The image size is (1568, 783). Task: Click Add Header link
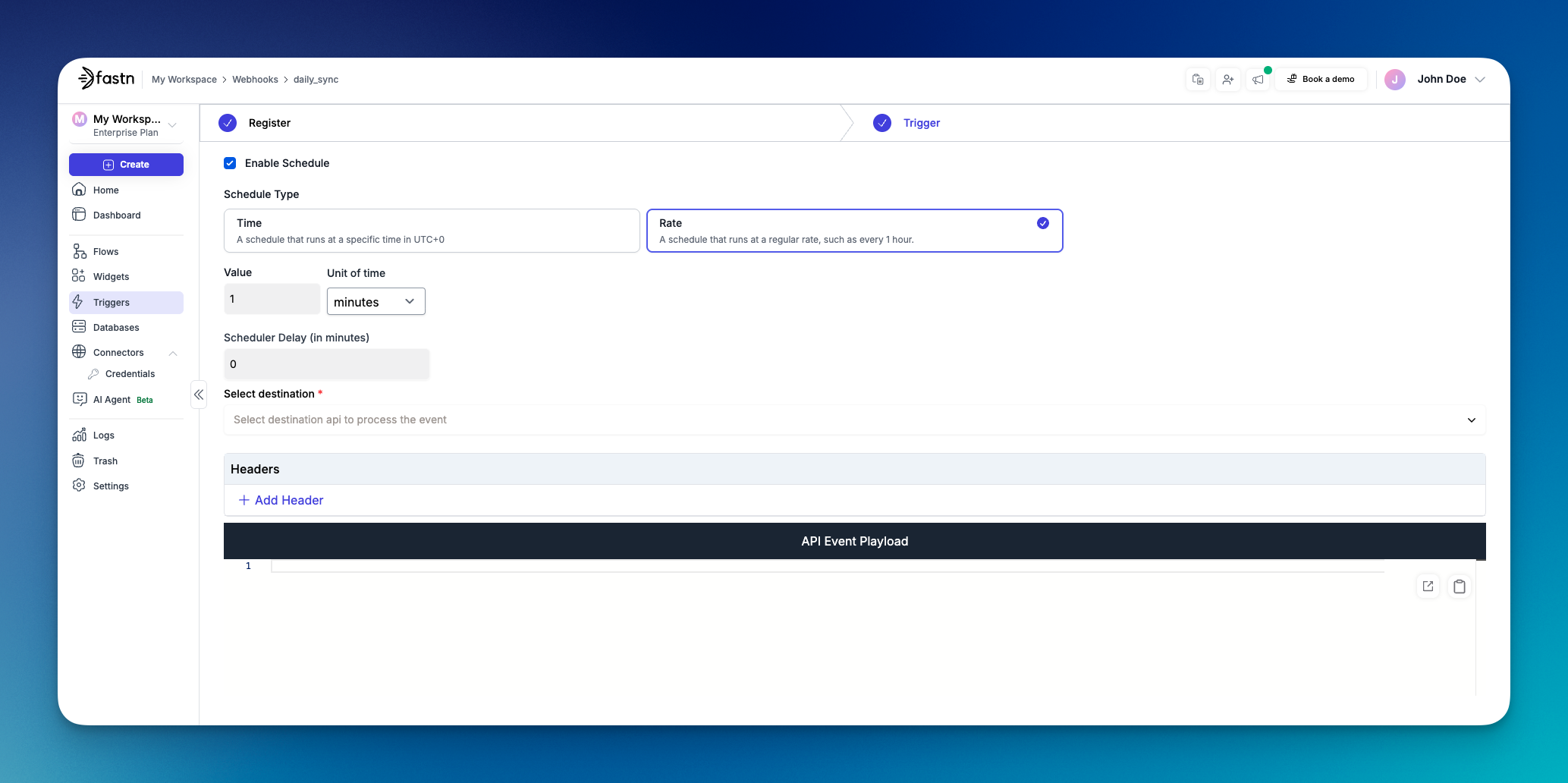[281, 500]
